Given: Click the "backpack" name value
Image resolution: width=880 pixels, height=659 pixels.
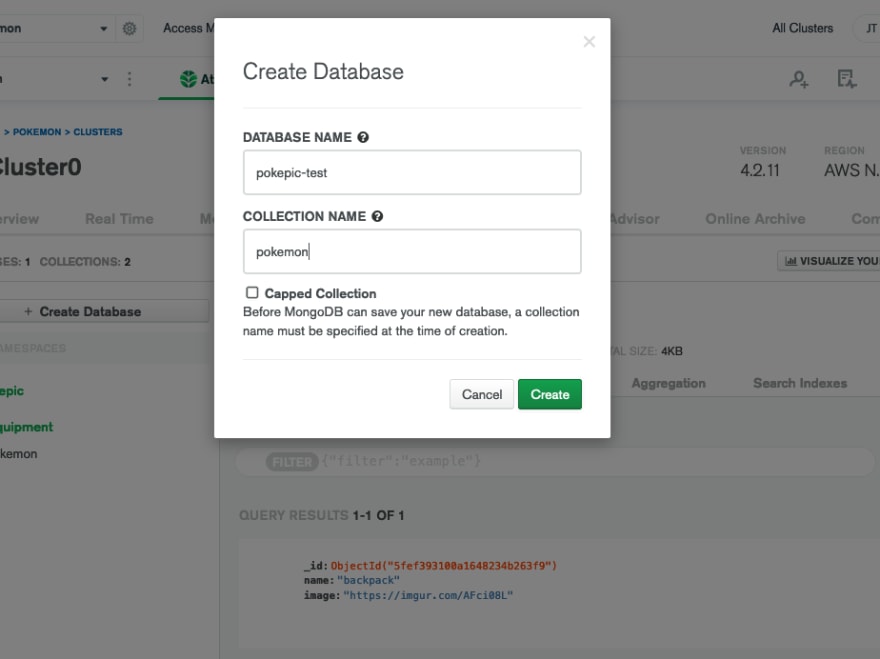Looking at the screenshot, I should coord(368,580).
